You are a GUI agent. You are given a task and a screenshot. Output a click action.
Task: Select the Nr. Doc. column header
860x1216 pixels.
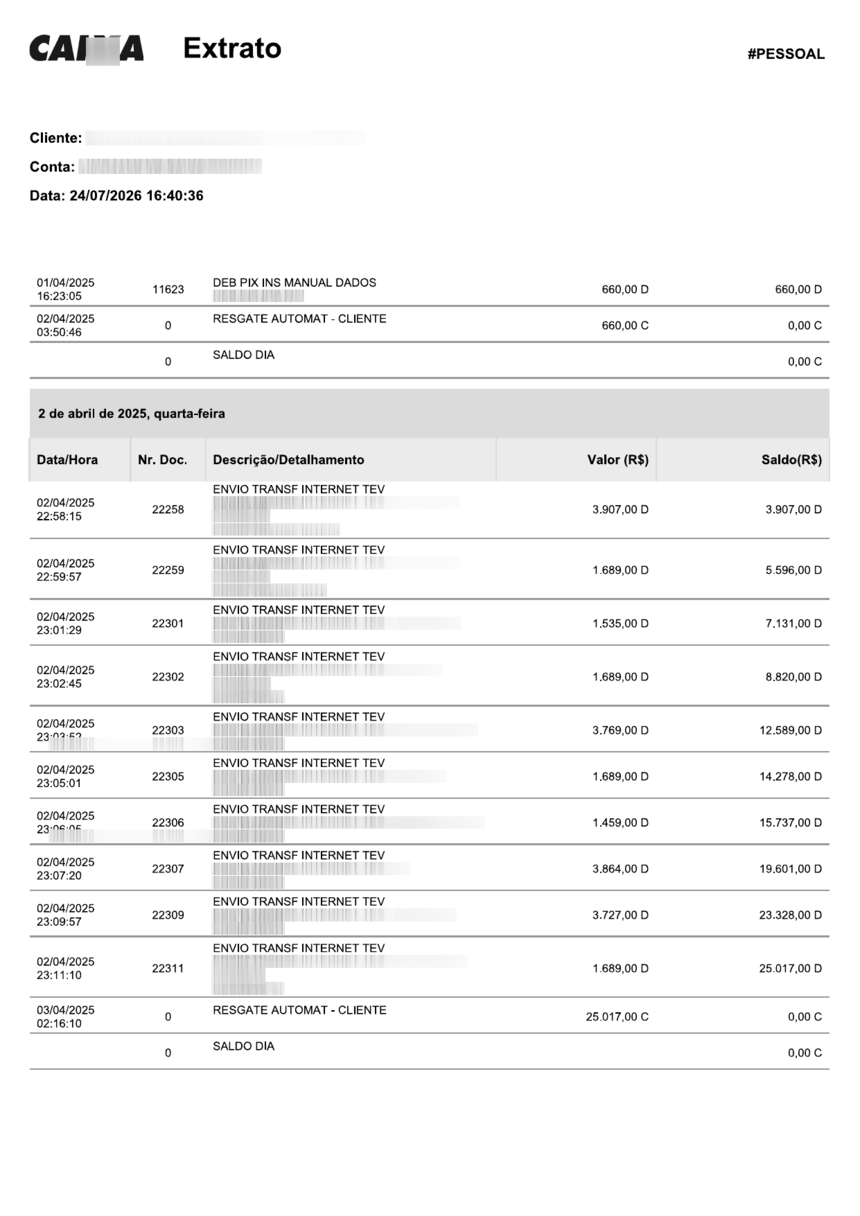(x=161, y=460)
